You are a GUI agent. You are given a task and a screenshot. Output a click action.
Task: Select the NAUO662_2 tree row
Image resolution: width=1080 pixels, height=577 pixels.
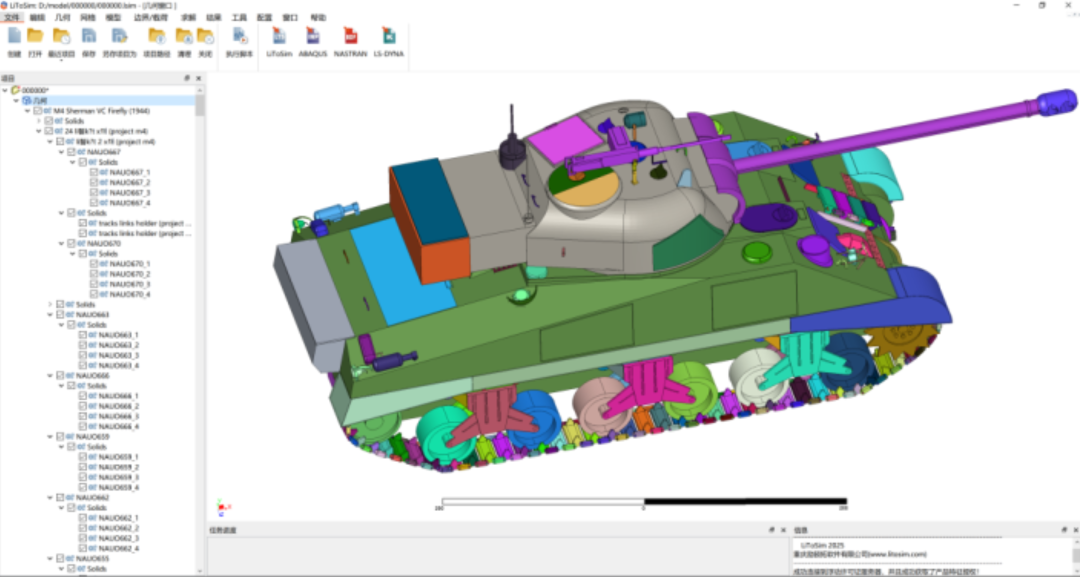(x=109, y=528)
